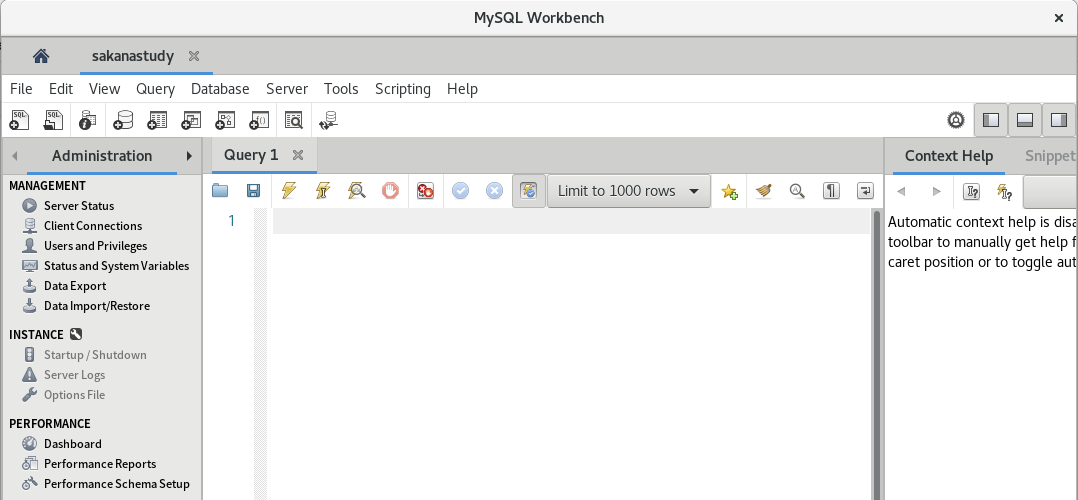Open Data Export
1078x500 pixels.
(x=75, y=285)
